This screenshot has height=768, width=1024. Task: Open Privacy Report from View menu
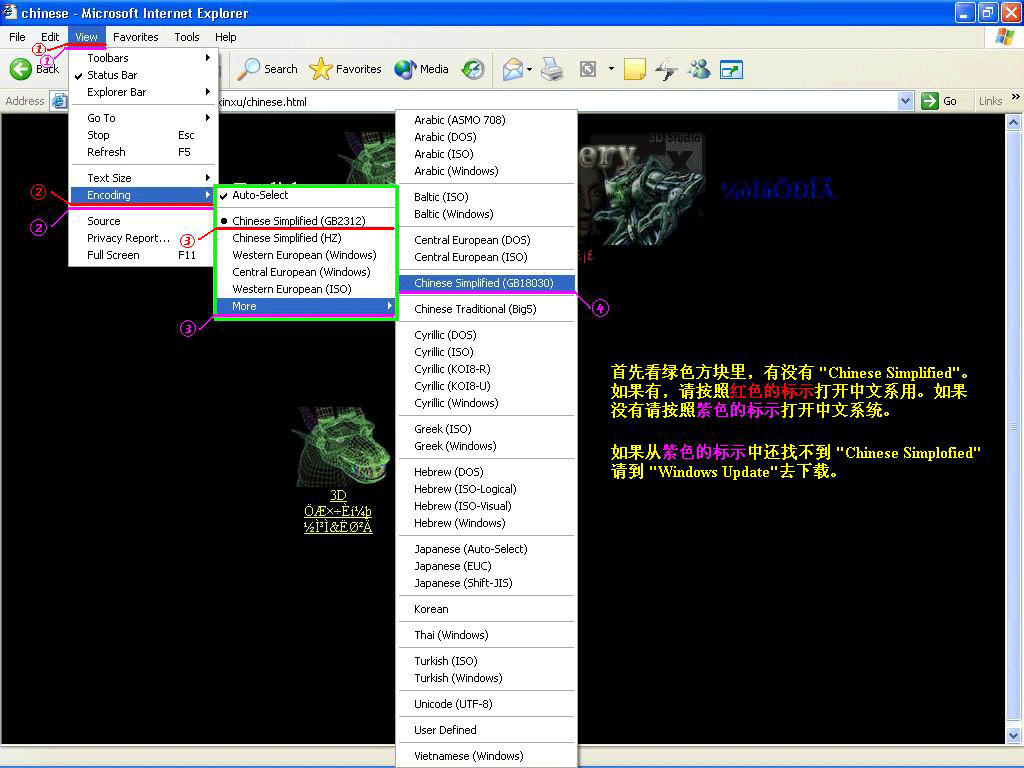(x=143, y=238)
